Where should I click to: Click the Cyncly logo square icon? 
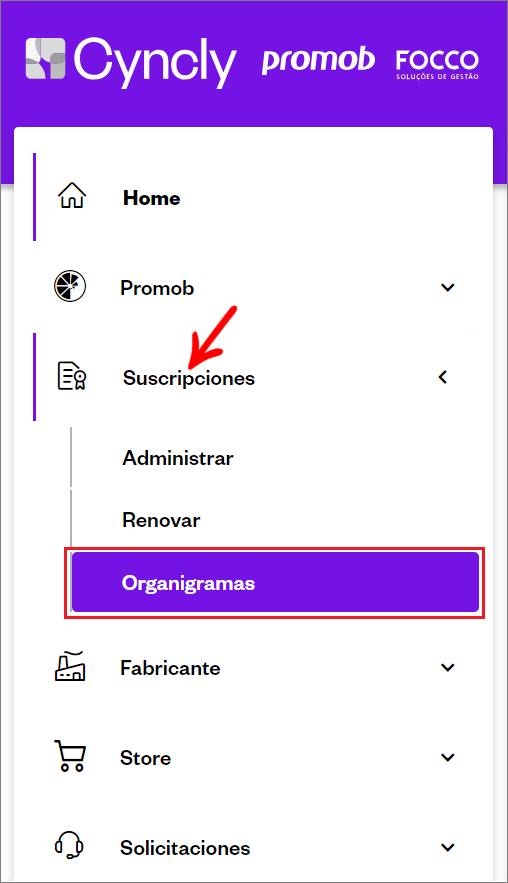pyautogui.click(x=46, y=59)
